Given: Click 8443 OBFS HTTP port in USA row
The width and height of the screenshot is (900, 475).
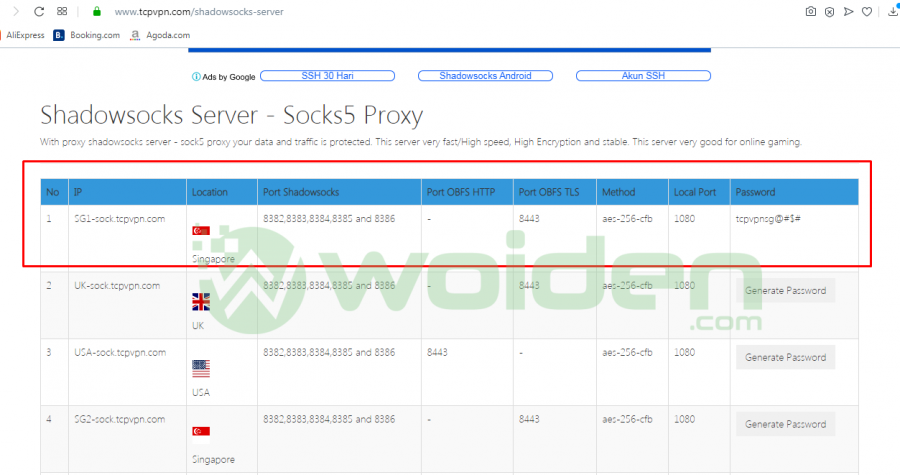Looking at the screenshot, I should [x=437, y=352].
